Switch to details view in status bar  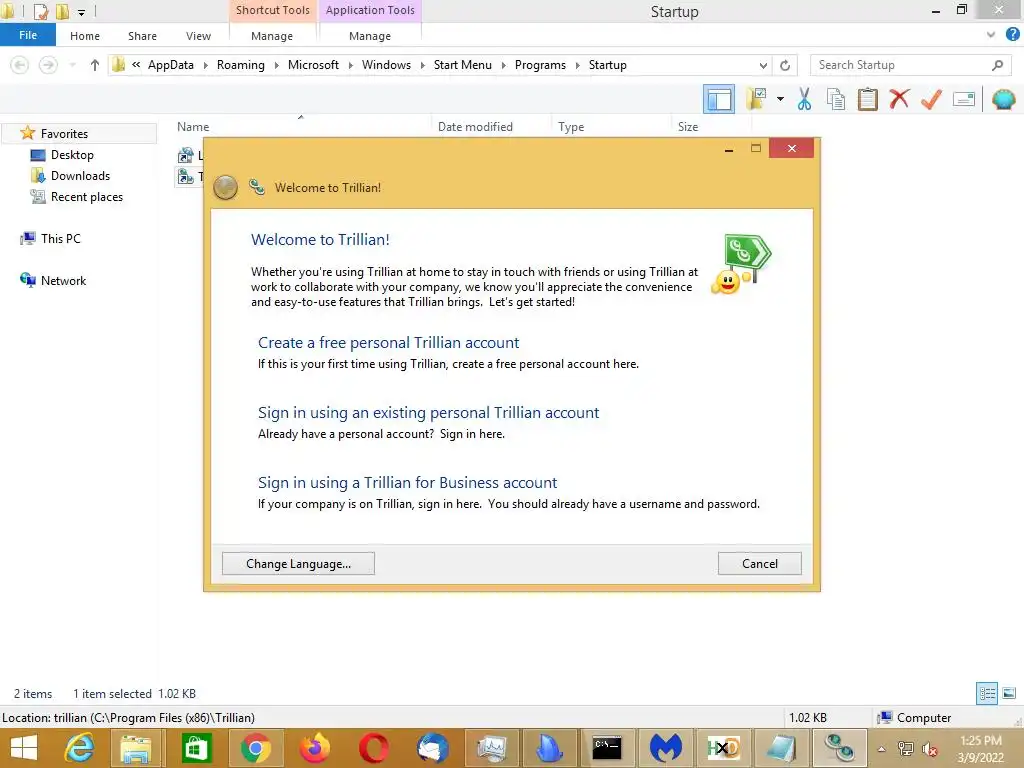tap(987, 693)
